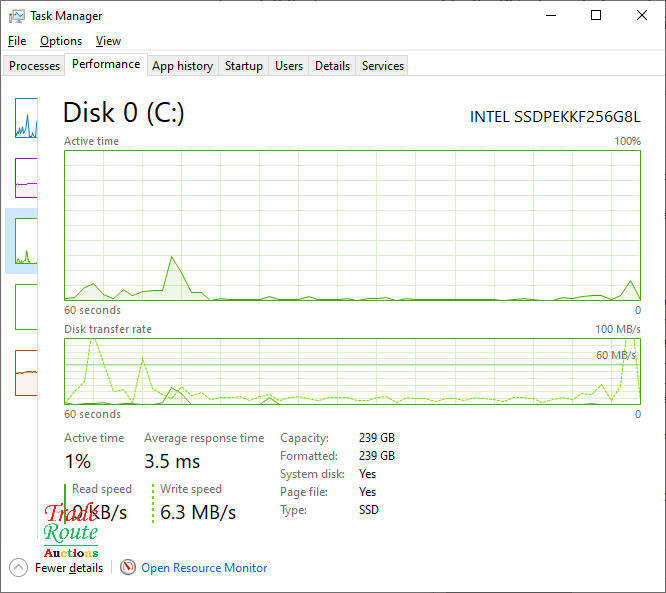Switch to the Processes tab
The width and height of the screenshot is (666, 593).
[x=35, y=66]
